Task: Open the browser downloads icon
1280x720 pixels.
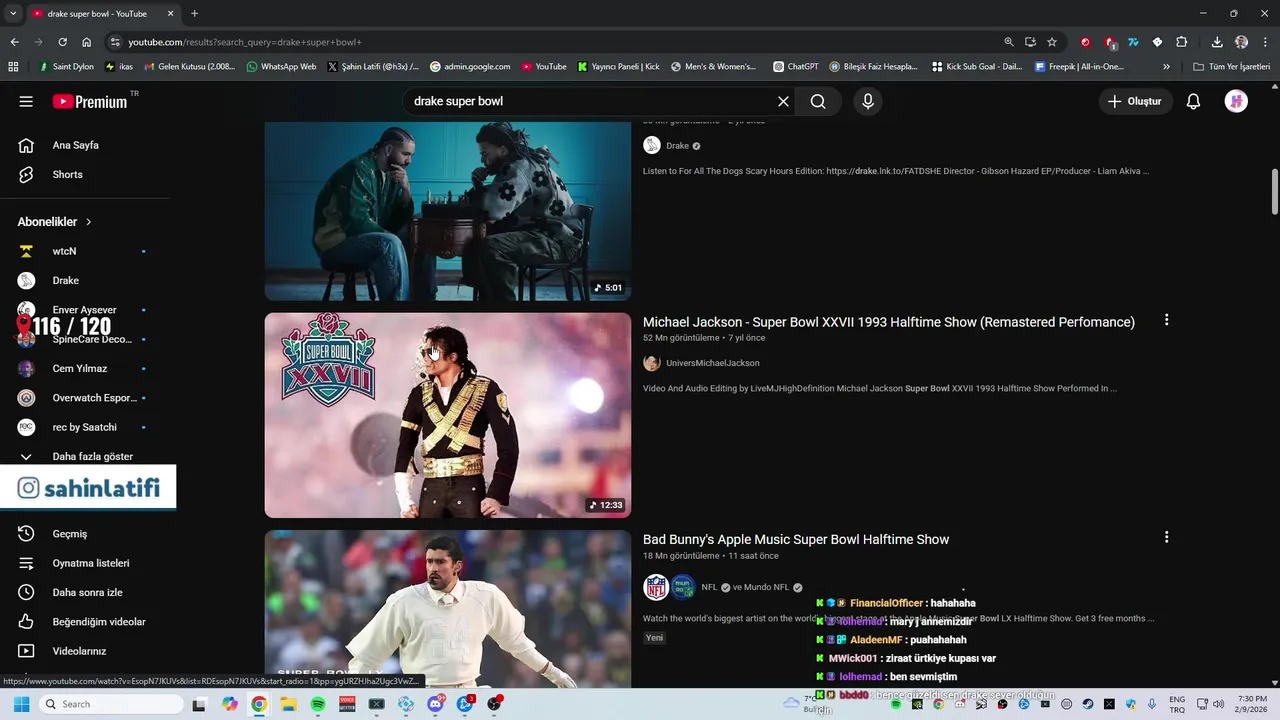Action: [1217, 42]
